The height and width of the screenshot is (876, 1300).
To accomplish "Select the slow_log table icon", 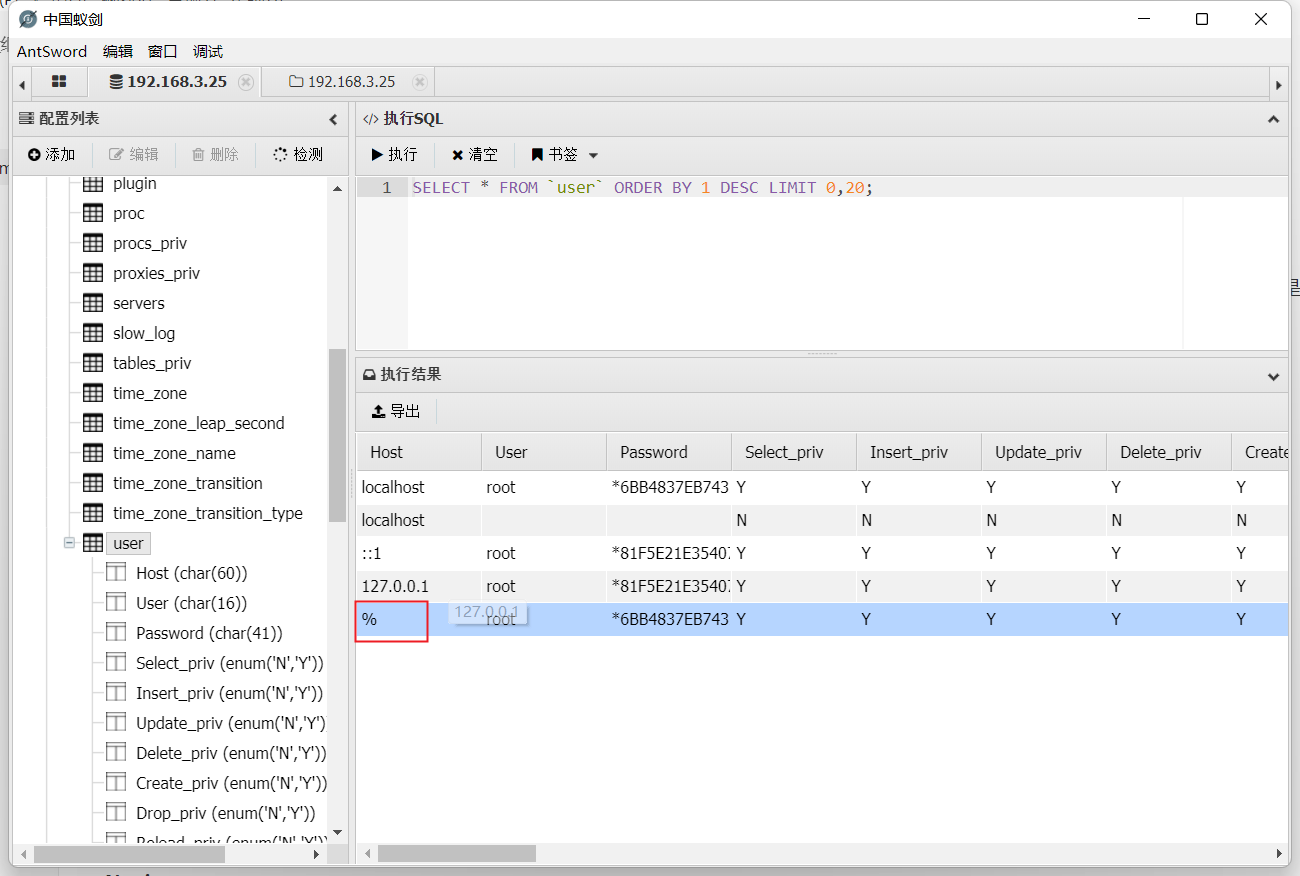I will [x=93, y=333].
